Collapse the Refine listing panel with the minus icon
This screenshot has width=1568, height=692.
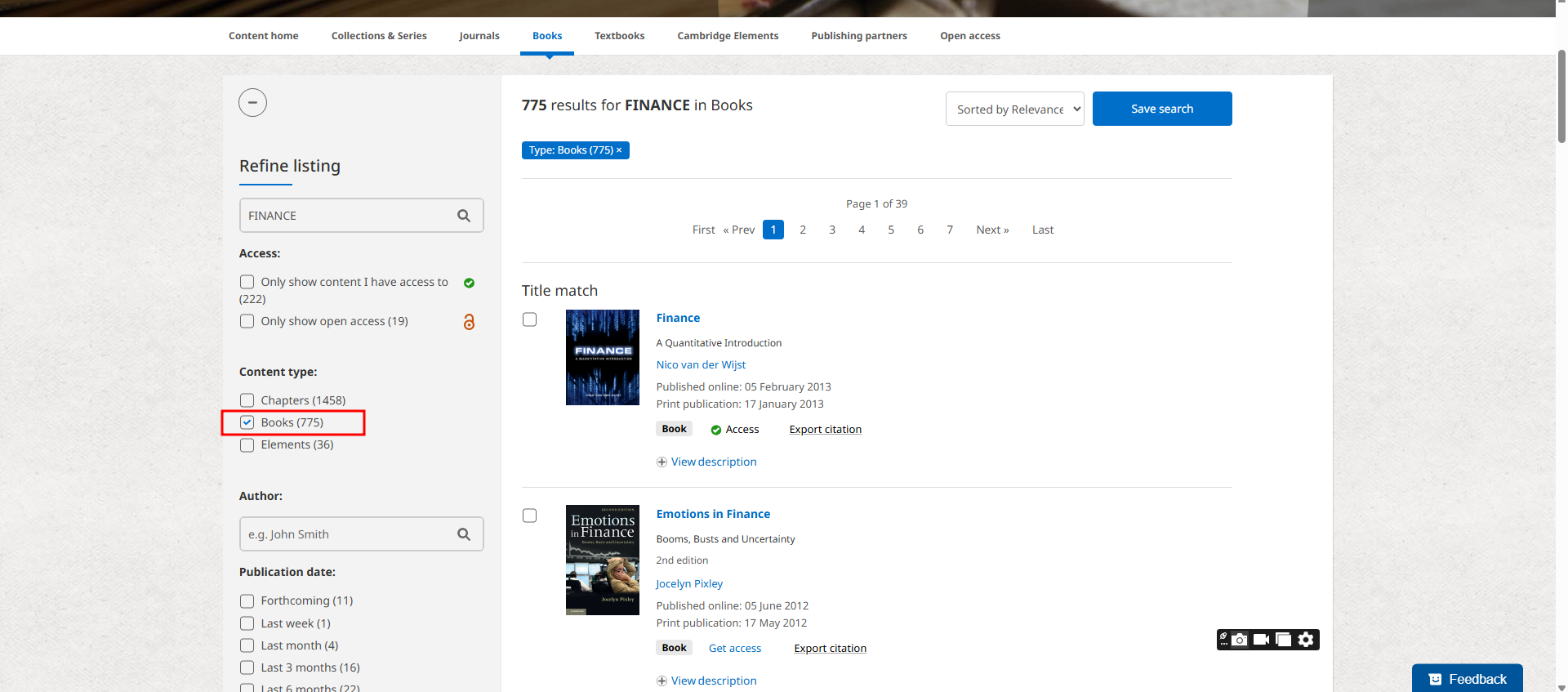[252, 103]
